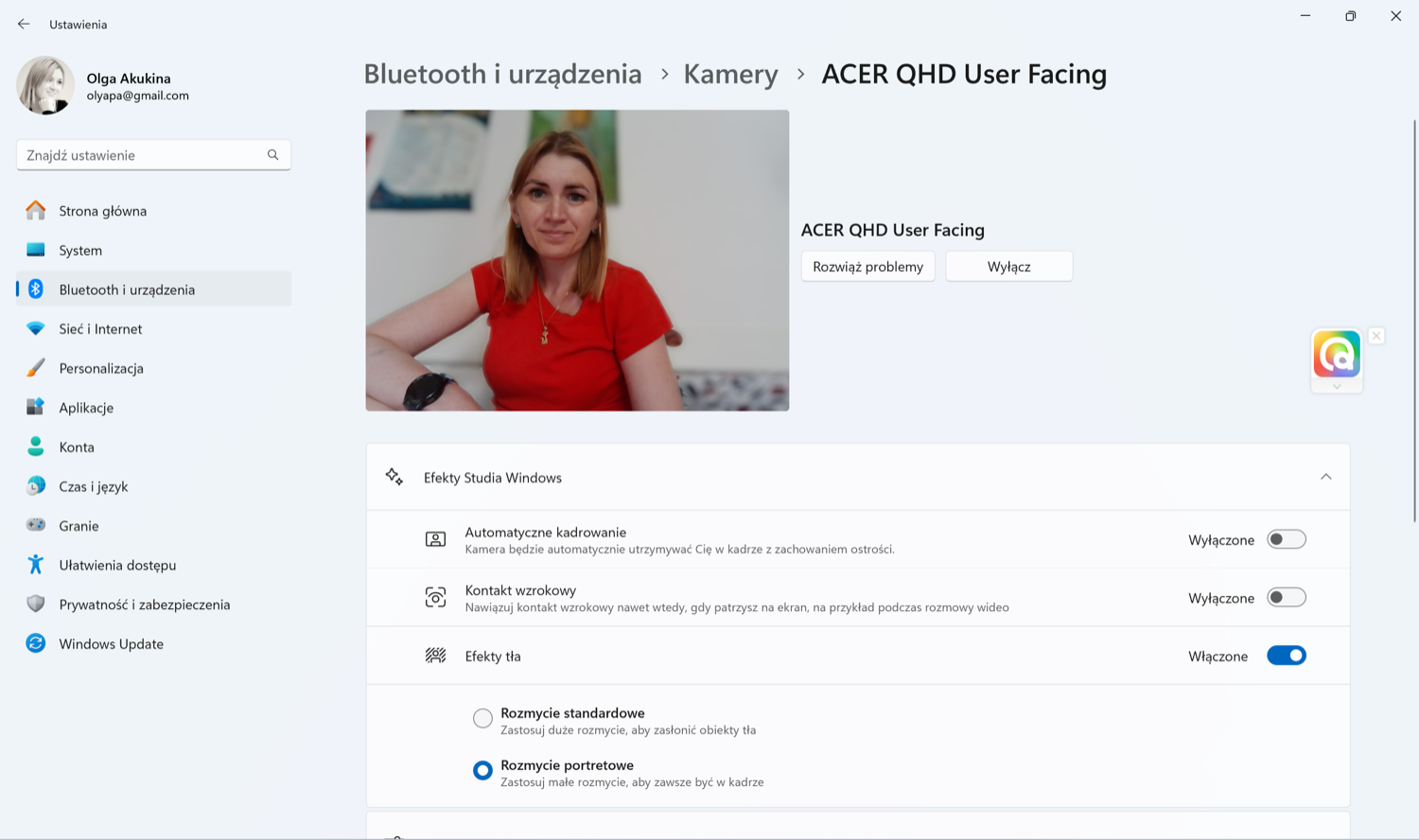Click the Konta person icon
This screenshot has width=1419, height=840.
pyautogui.click(x=36, y=446)
